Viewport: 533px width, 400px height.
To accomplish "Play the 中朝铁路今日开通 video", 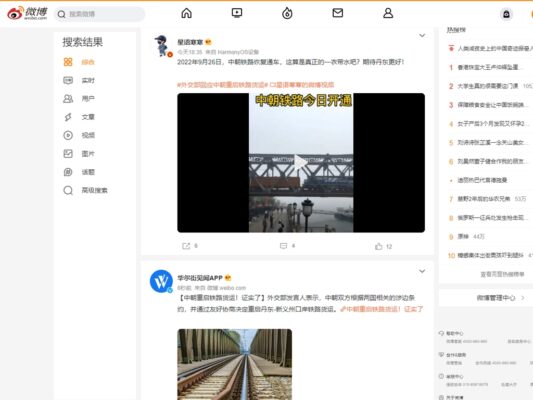I will pyautogui.click(x=300, y=163).
